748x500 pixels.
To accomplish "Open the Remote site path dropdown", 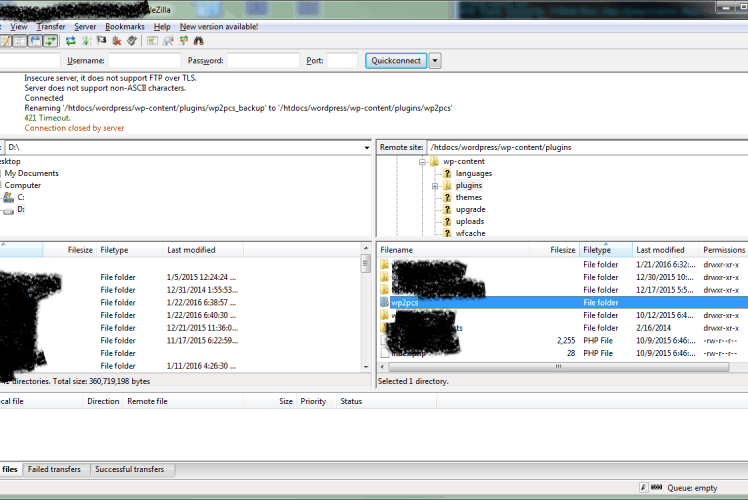I will pos(740,147).
